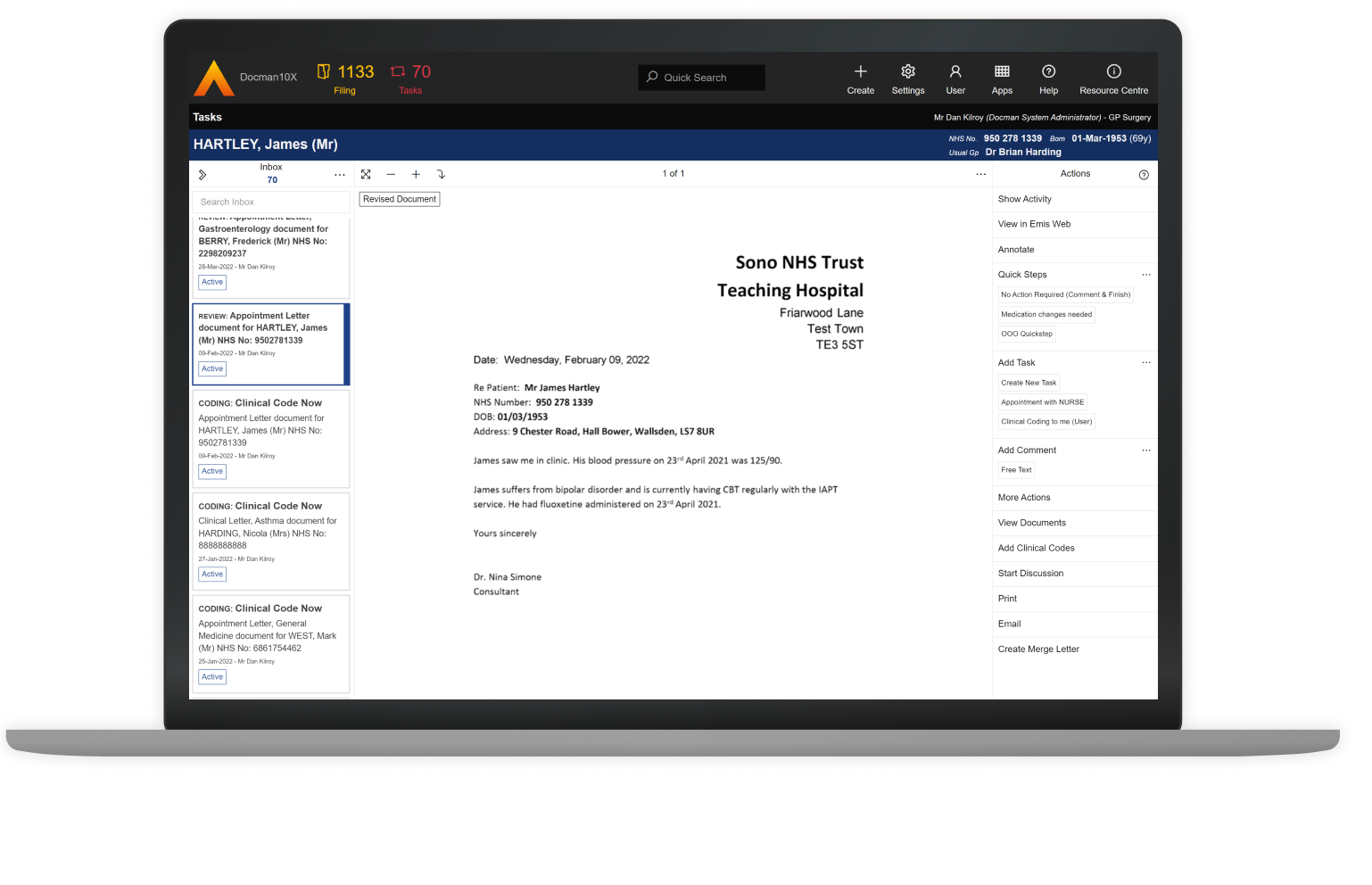Screen dimensions: 1372x885
Task: Select Show Activity action
Action: tap(1075, 199)
